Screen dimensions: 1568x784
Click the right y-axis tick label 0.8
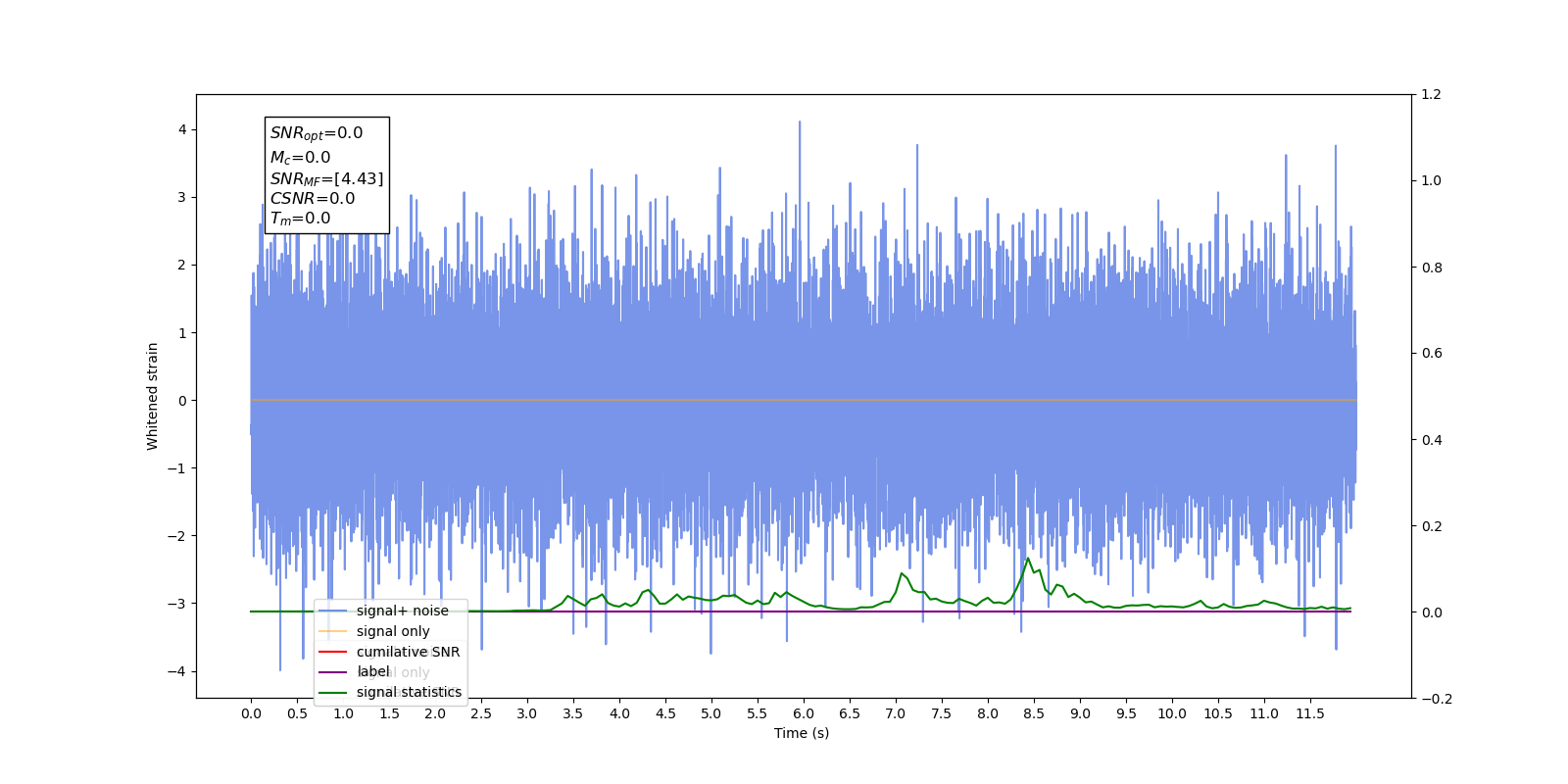[1432, 268]
